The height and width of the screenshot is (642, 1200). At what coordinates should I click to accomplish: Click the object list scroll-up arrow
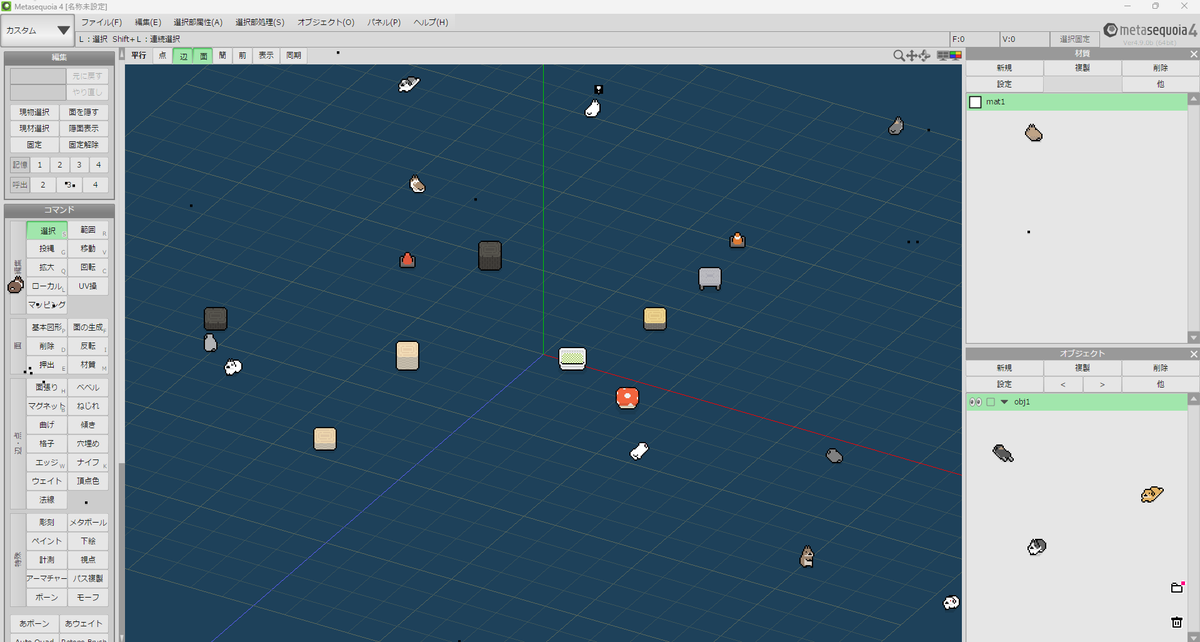point(1193,399)
